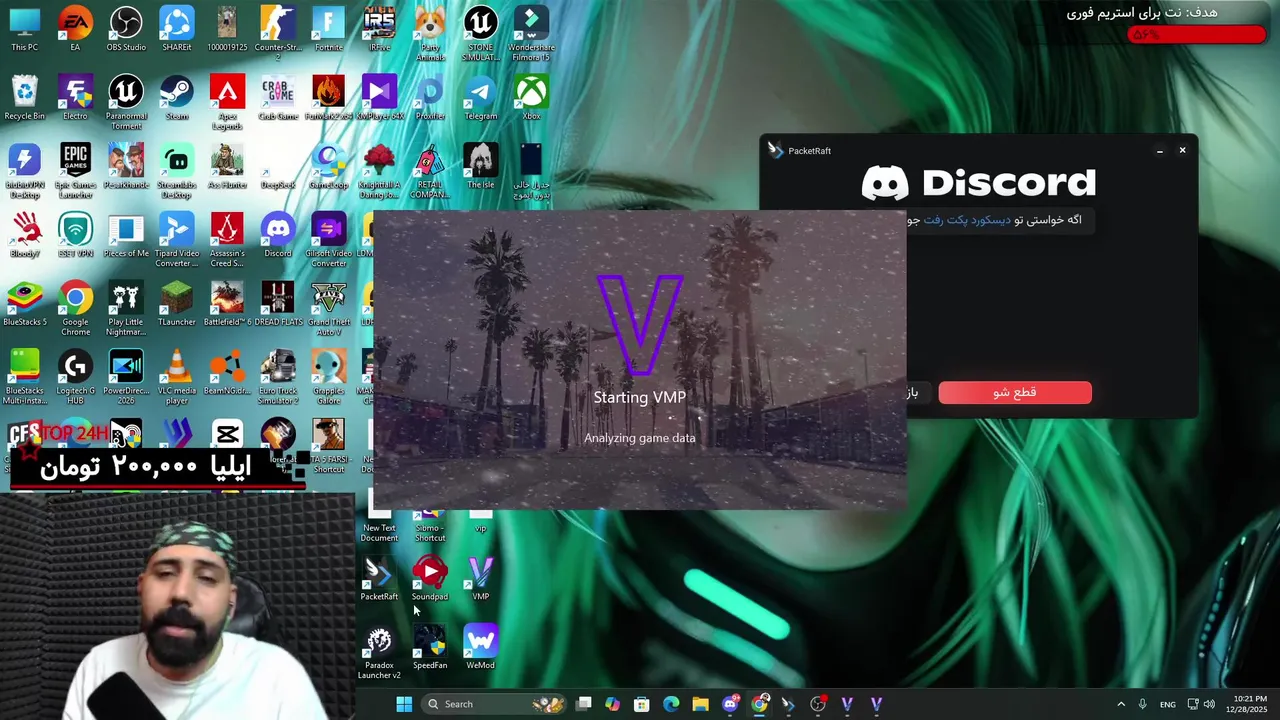
Task: Open the Epic Games Launcher icon
Action: click(x=75, y=170)
